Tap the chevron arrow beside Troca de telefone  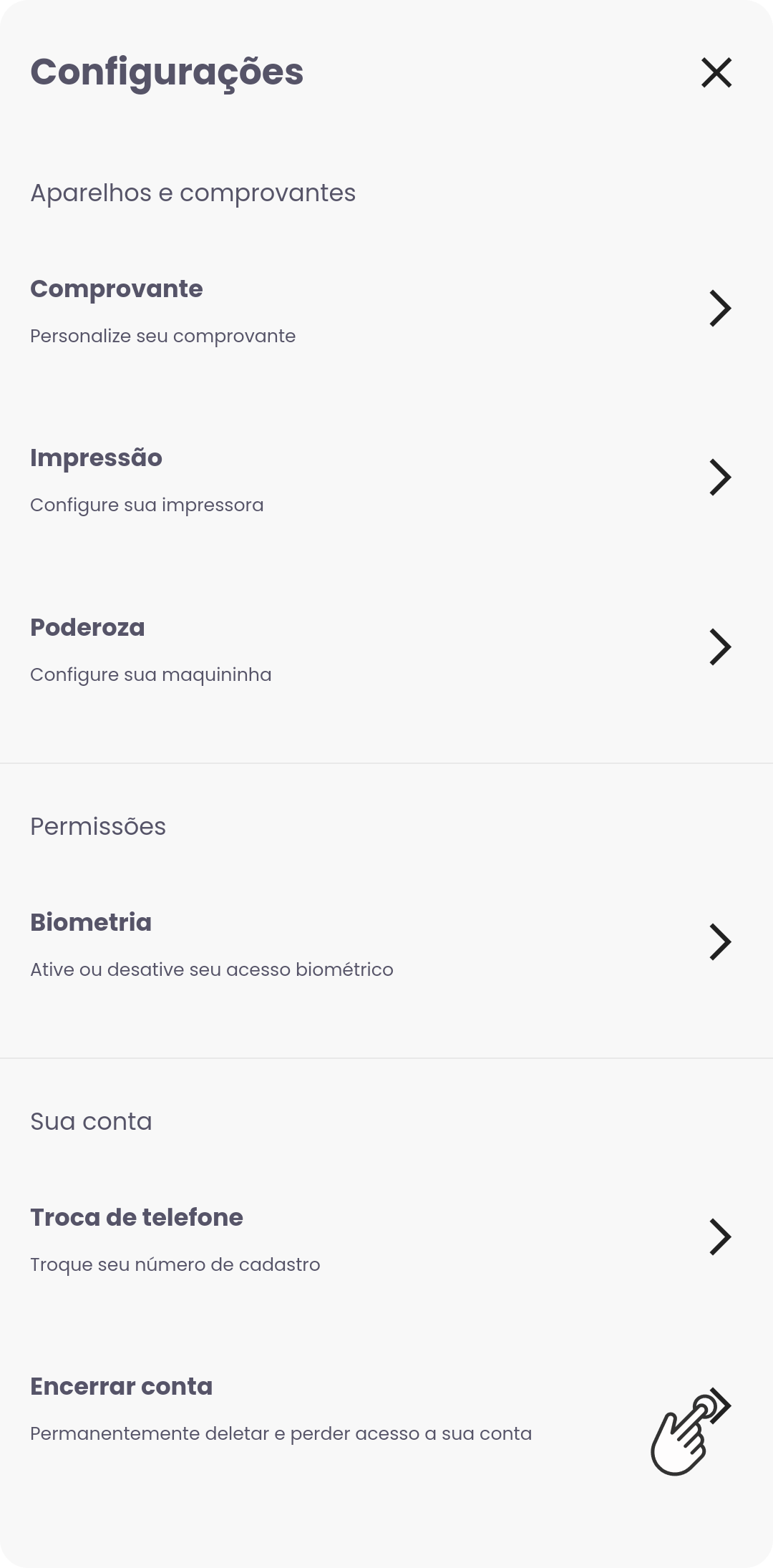(720, 1237)
